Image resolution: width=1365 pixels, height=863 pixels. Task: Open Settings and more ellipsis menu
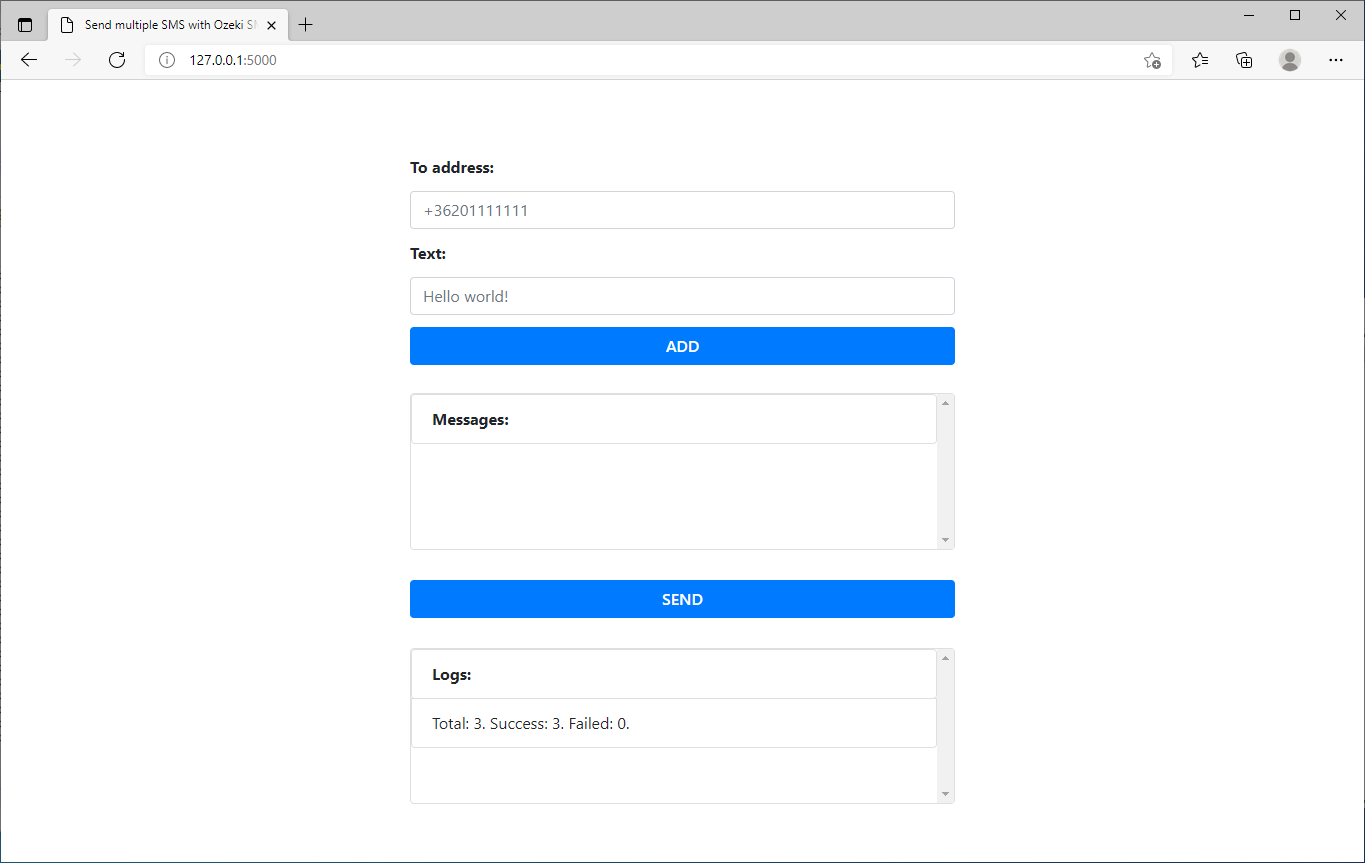[1336, 60]
